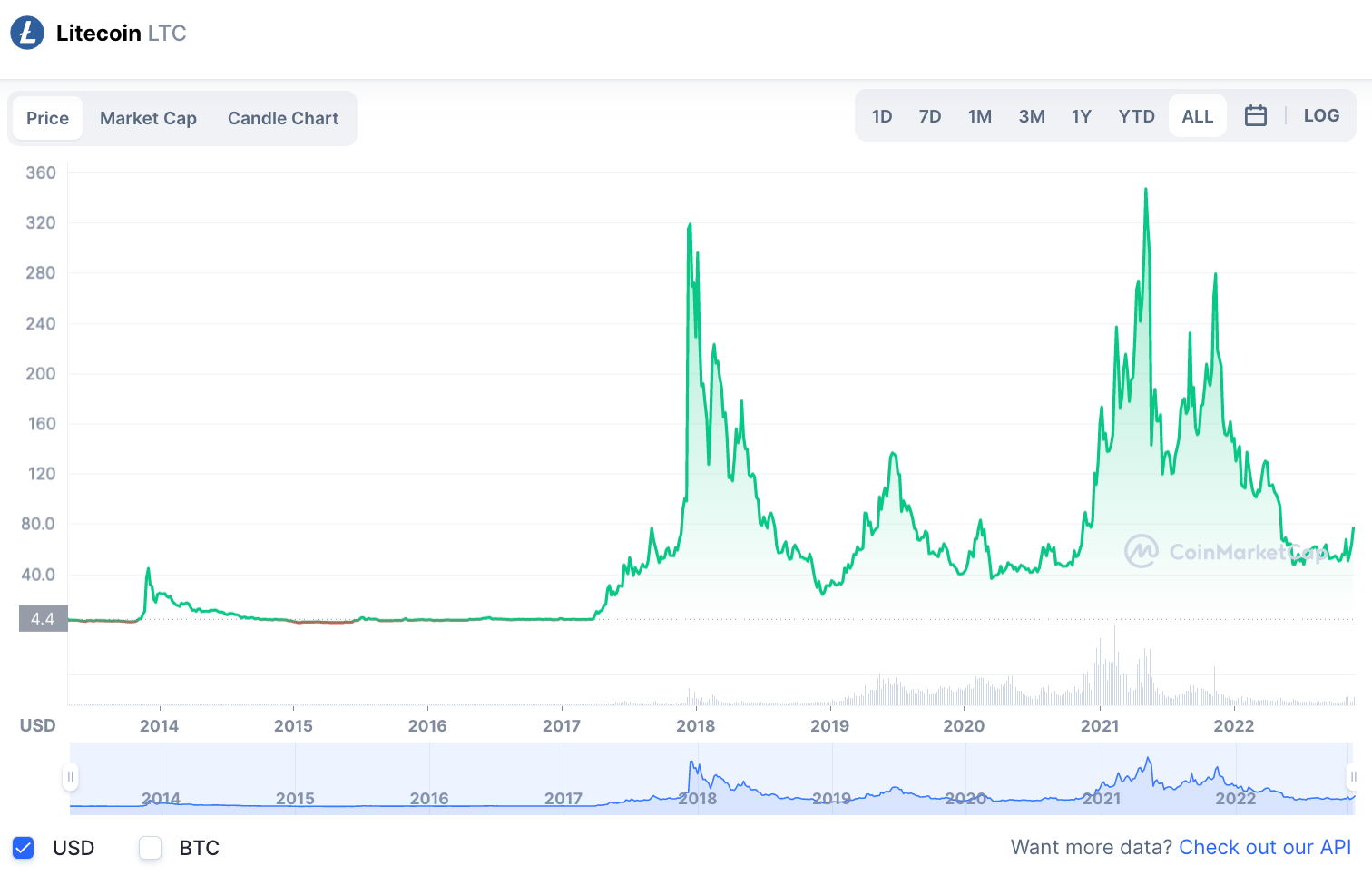Open the Check out our API link
1372x876 pixels.
[1265, 847]
